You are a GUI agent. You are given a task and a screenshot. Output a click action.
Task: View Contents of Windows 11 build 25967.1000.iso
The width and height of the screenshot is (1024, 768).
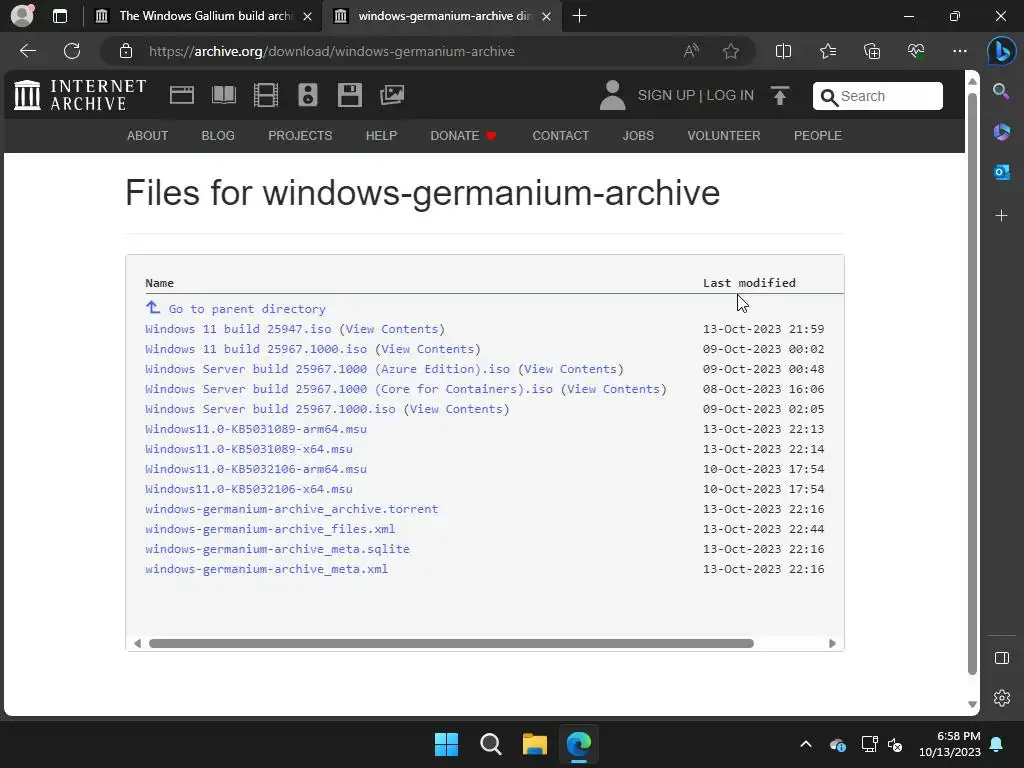click(x=428, y=349)
